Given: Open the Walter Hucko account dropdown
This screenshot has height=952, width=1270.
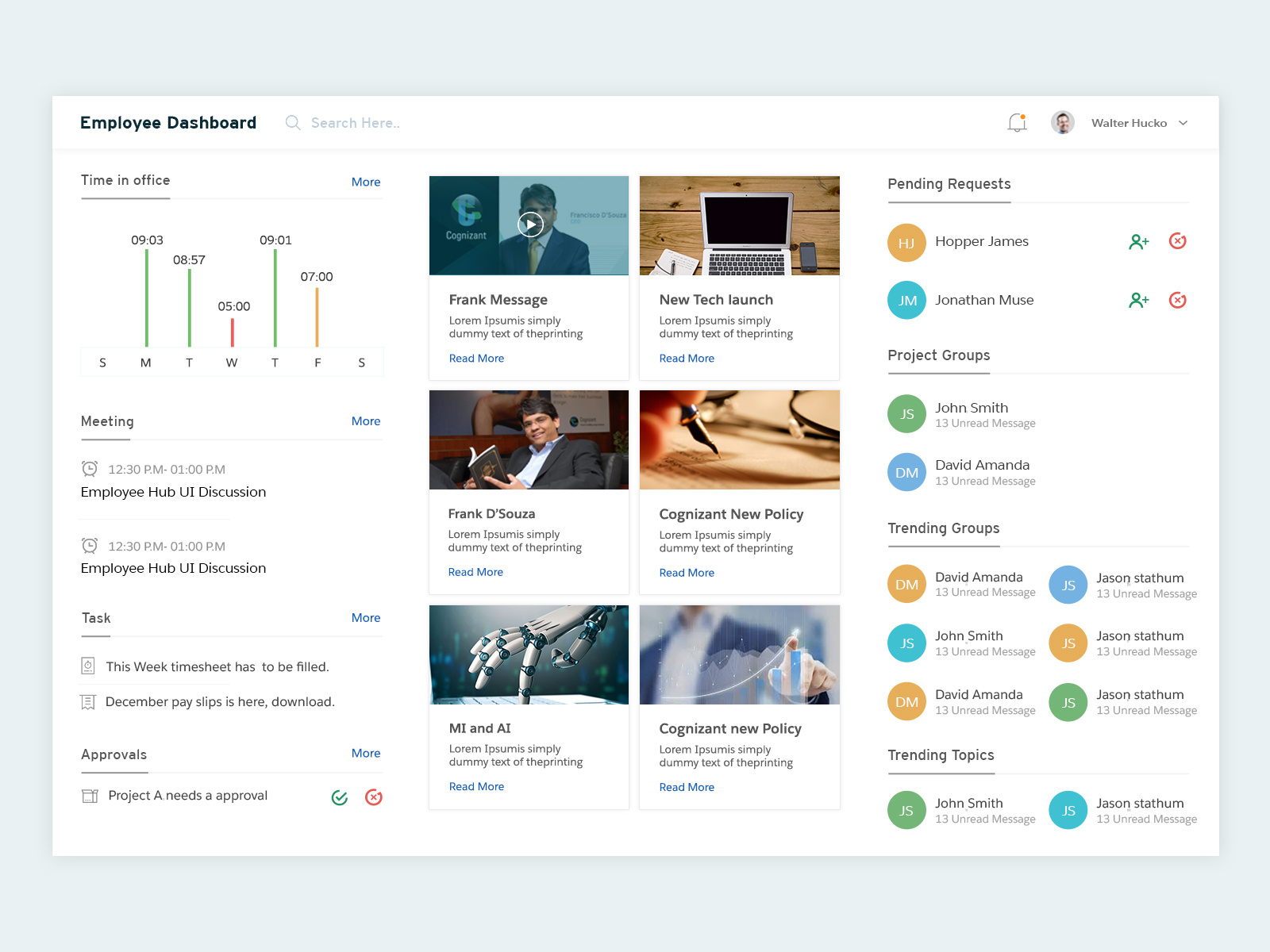Looking at the screenshot, I should tap(1183, 123).
